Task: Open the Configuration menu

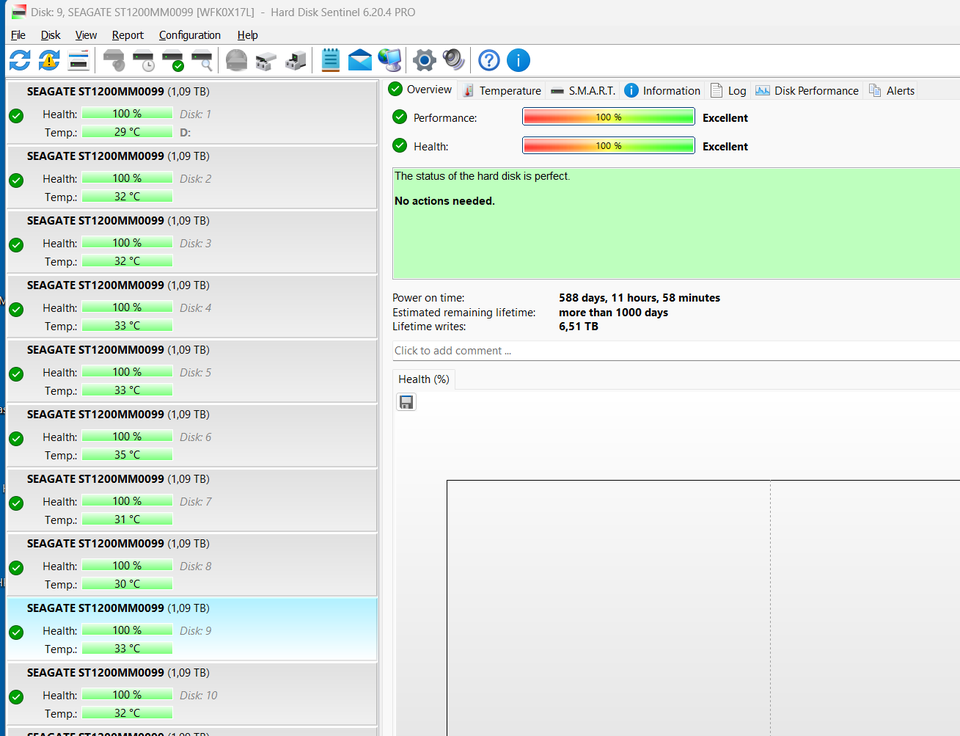Action: [x=190, y=35]
